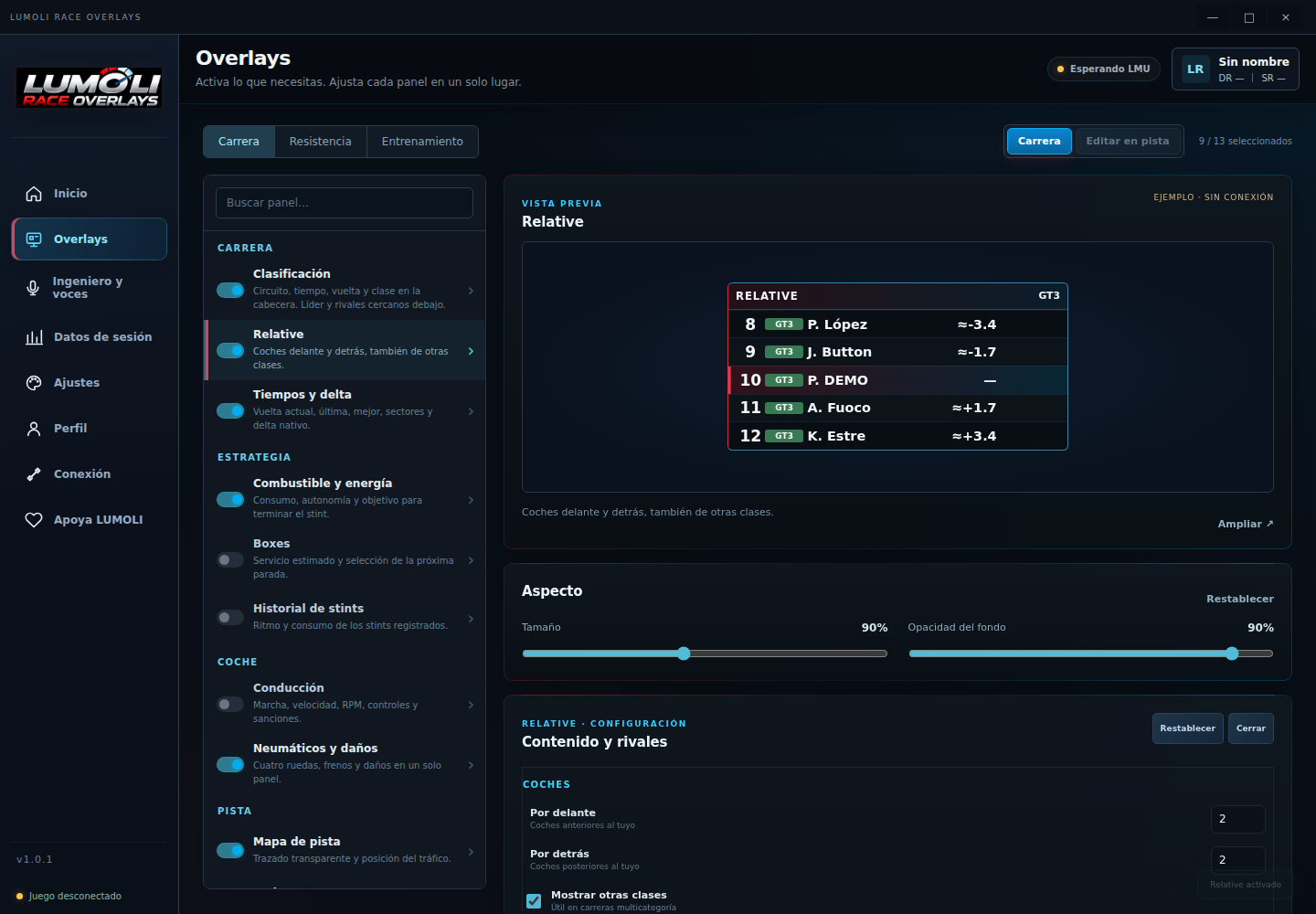Click the LUMOLI Race Overlays logo
This screenshot has width=1316, height=914.
90,88
